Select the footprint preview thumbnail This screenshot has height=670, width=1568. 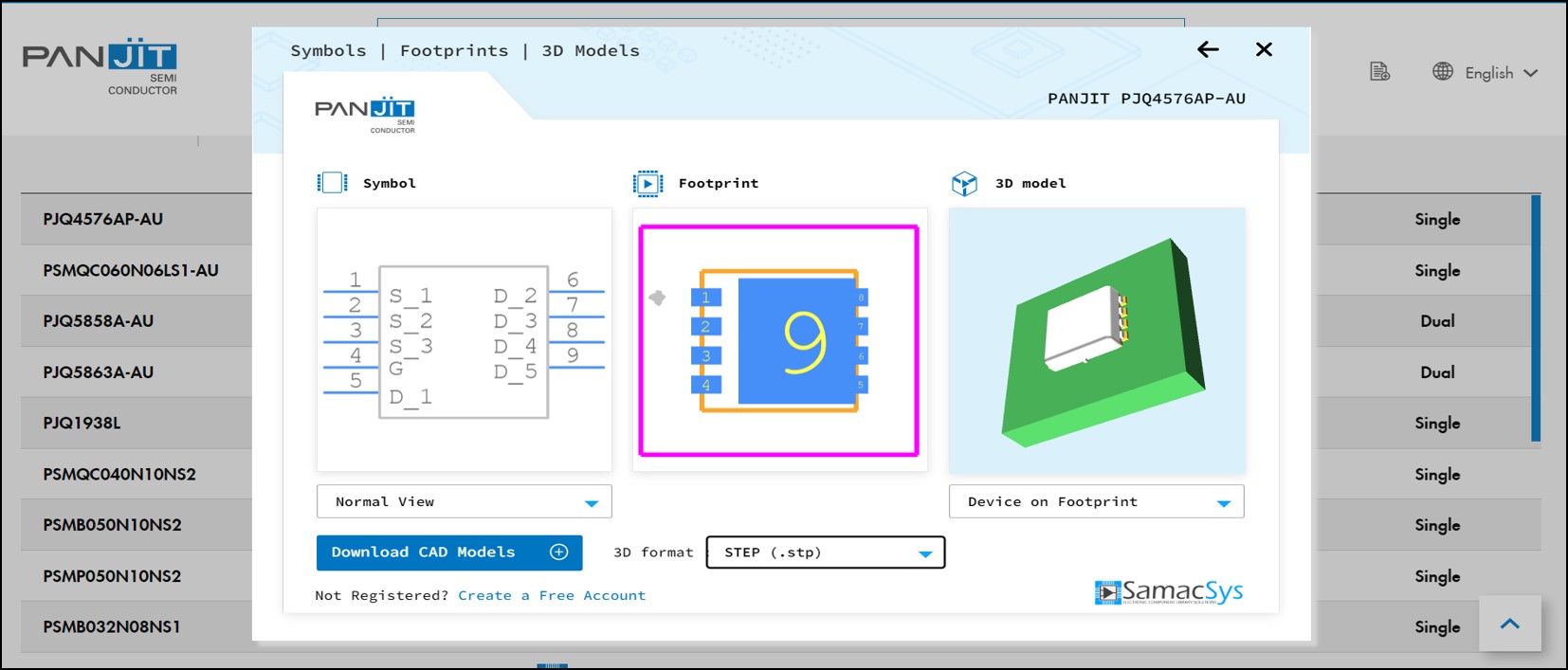(x=779, y=340)
